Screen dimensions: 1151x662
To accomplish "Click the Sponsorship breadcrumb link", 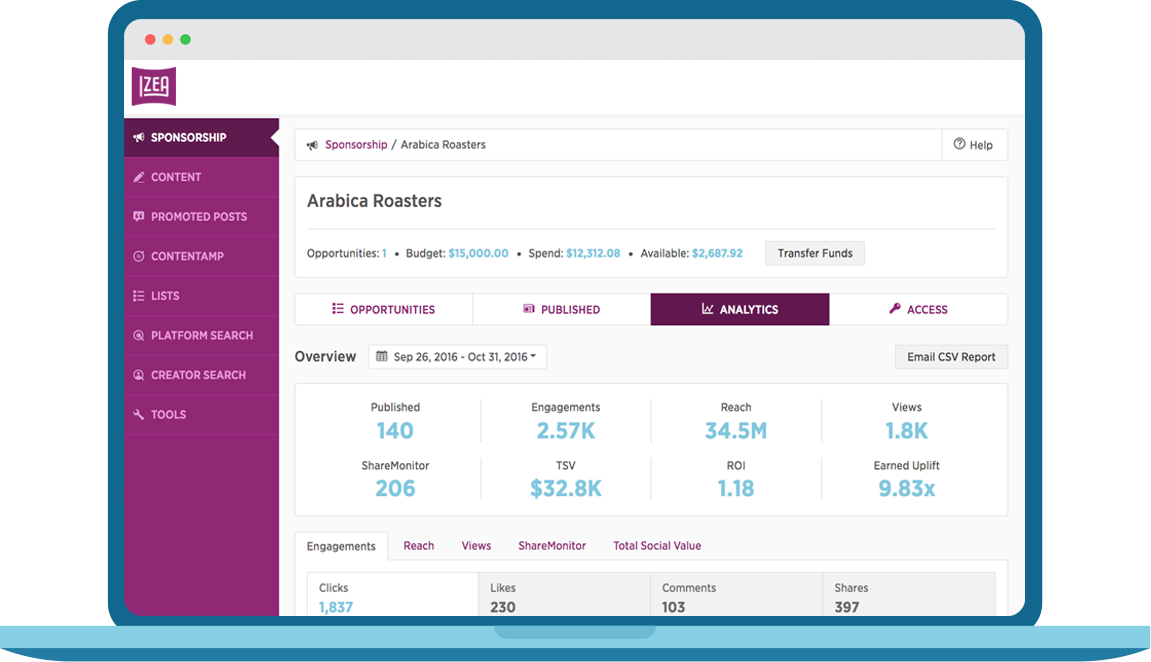I will point(356,145).
